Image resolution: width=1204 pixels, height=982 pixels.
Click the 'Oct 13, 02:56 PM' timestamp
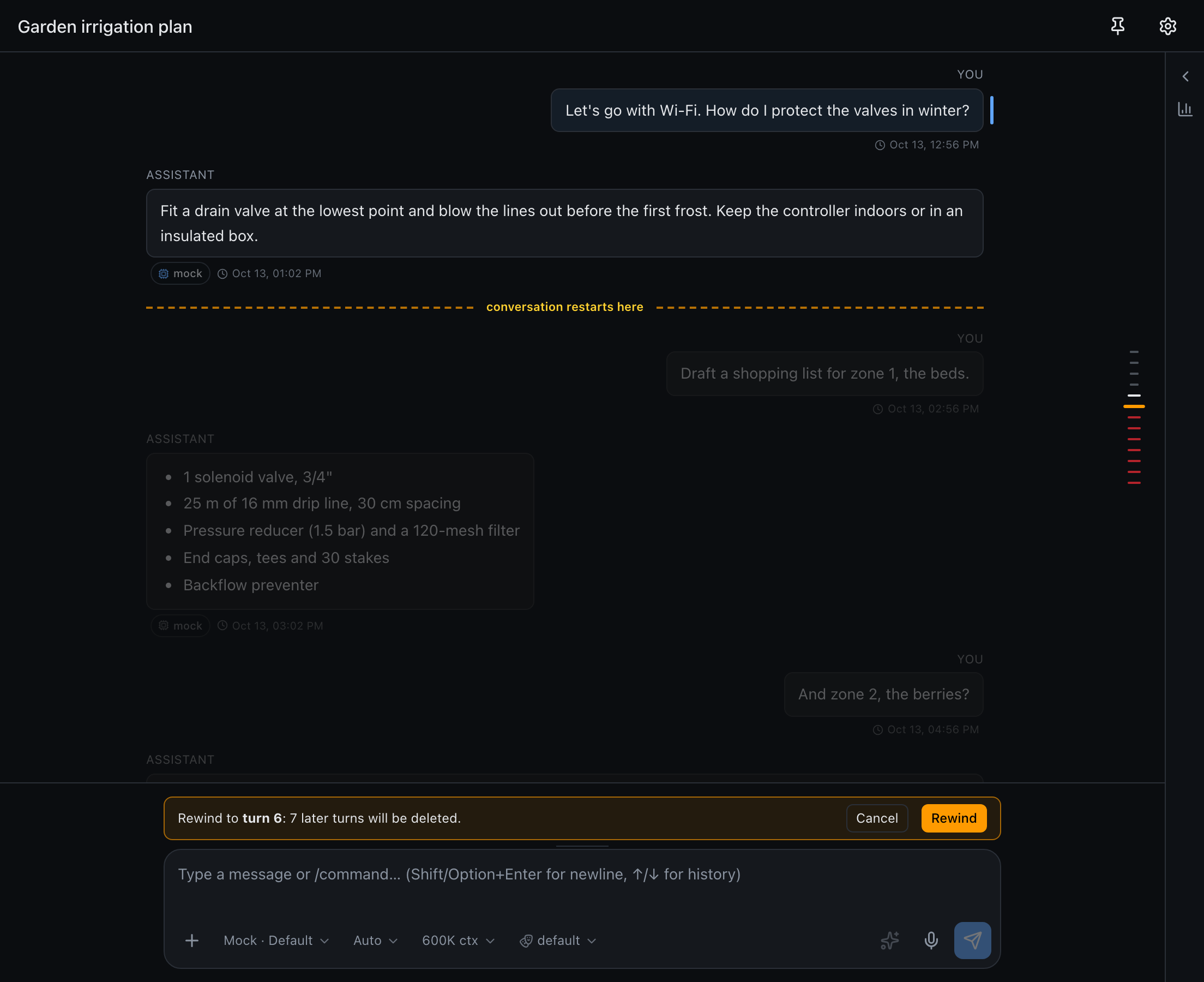pos(926,409)
